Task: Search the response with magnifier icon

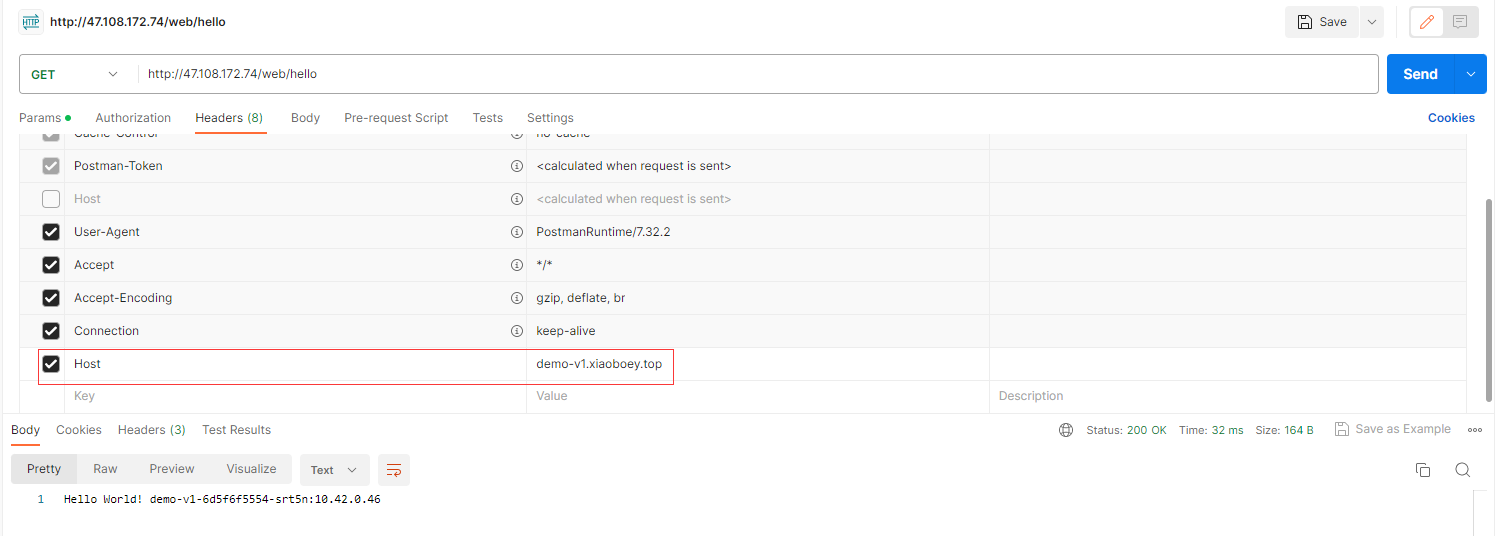Action: pos(1462,470)
